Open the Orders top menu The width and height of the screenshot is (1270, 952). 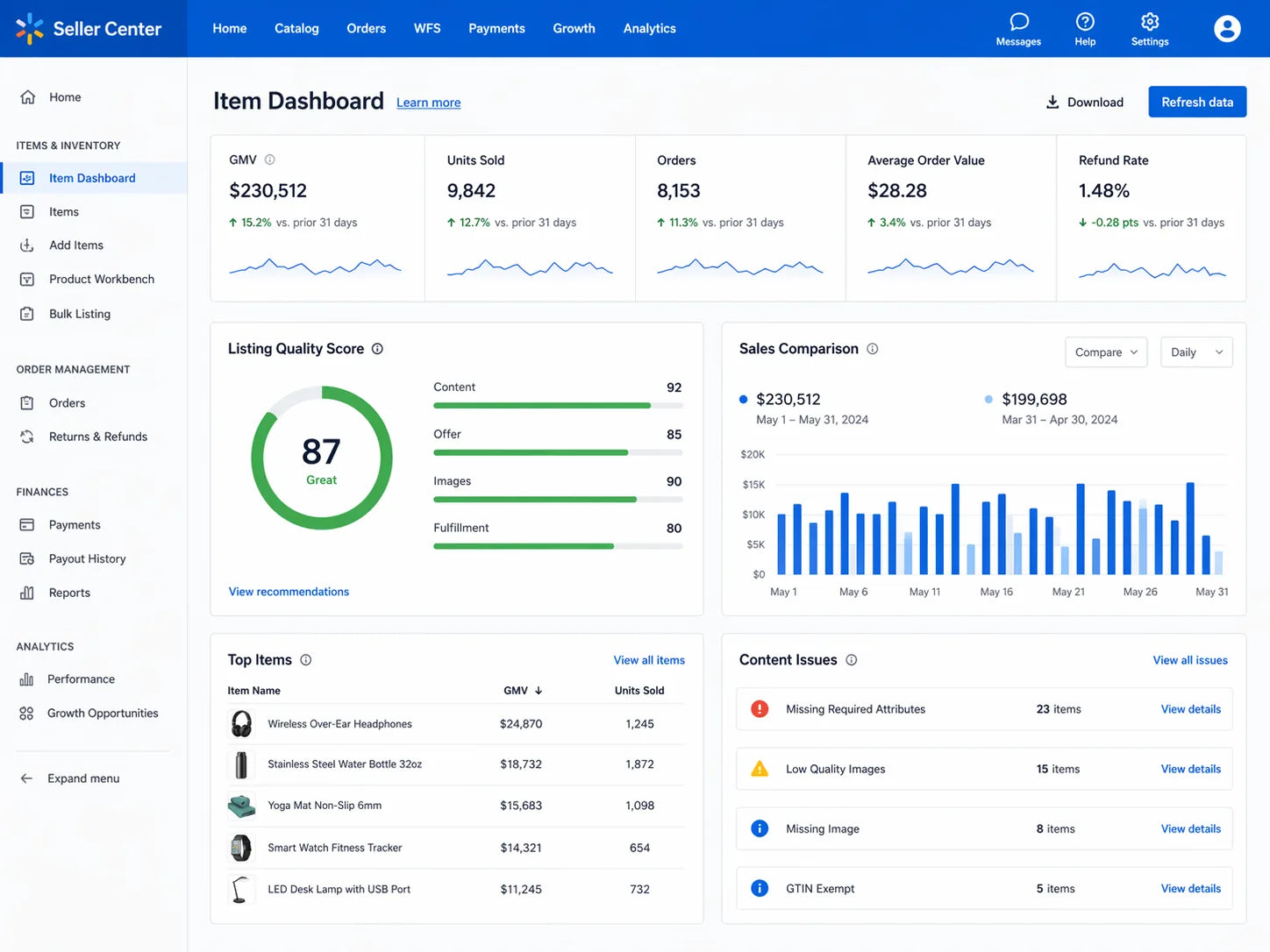click(366, 28)
